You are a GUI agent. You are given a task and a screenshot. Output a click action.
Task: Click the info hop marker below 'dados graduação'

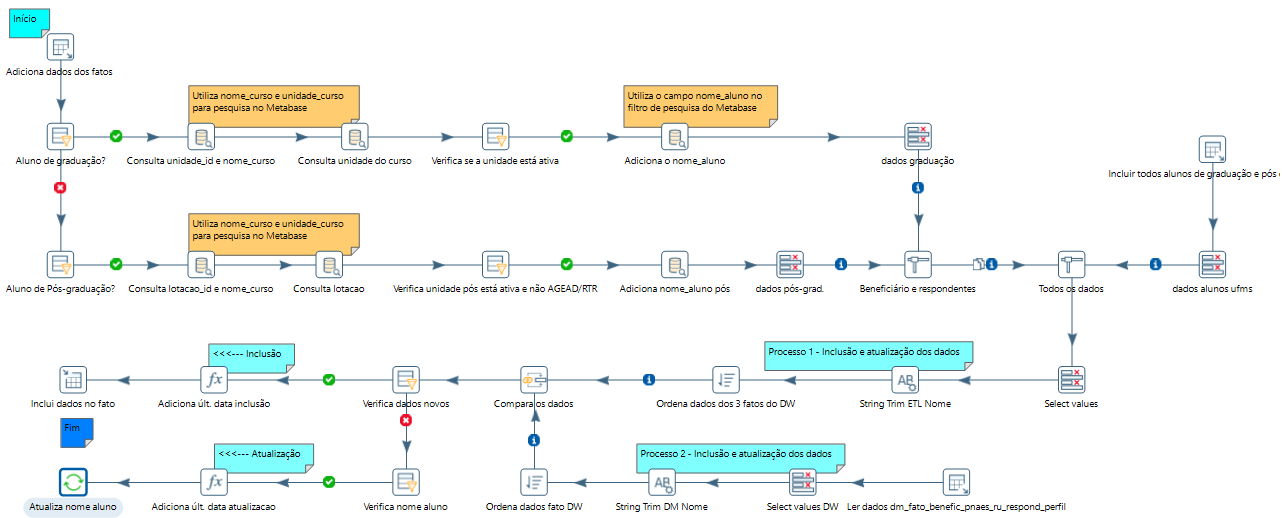coord(918,187)
